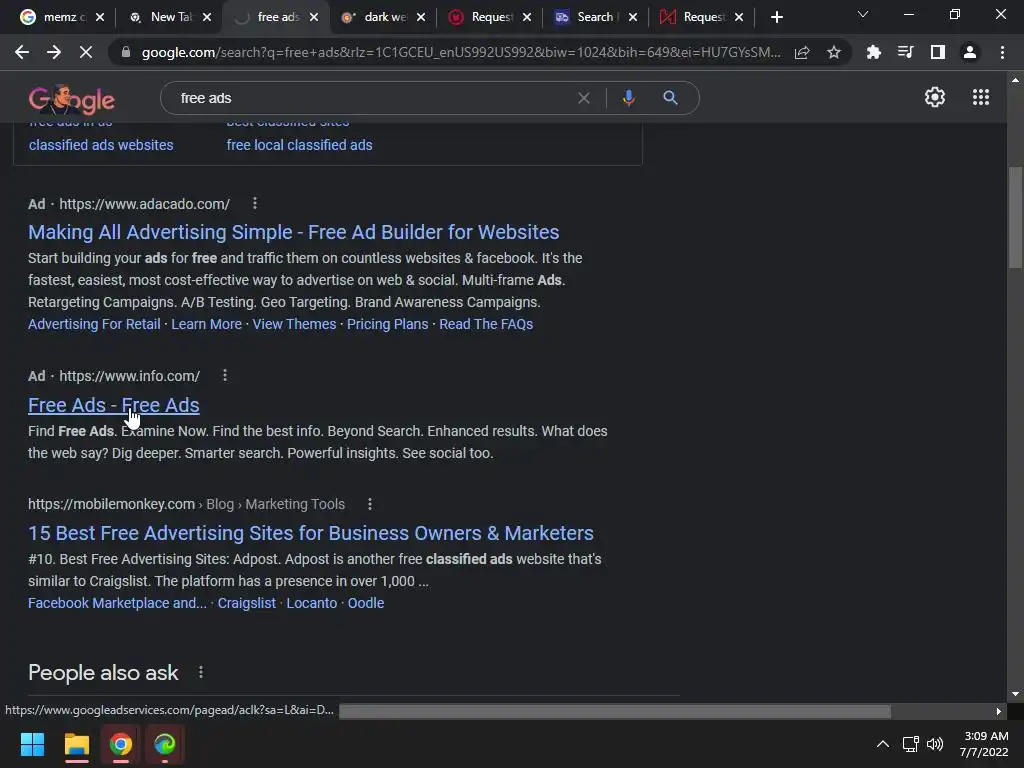1024x768 pixels.
Task: Click the vertical scrollbar thumb
Action: (x=1015, y=217)
